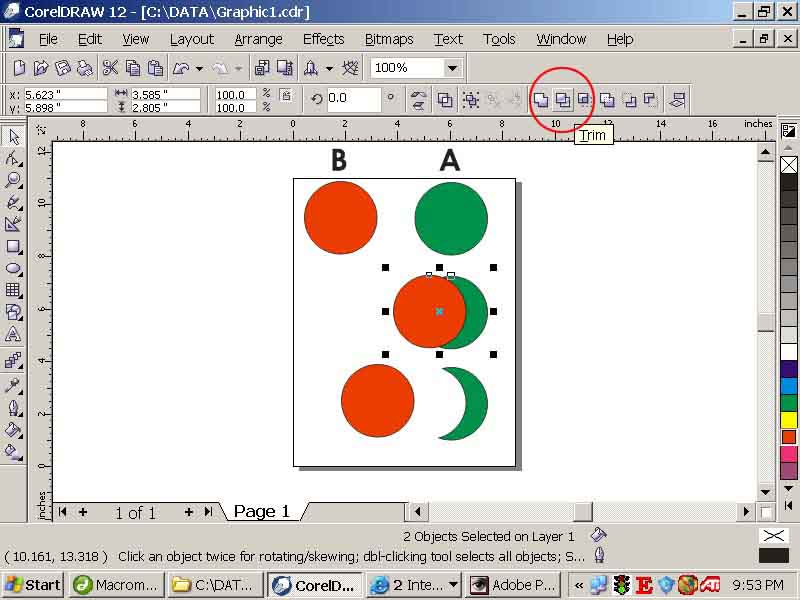This screenshot has height=600, width=800.
Task: Group the selected objects
Action: coord(470,99)
